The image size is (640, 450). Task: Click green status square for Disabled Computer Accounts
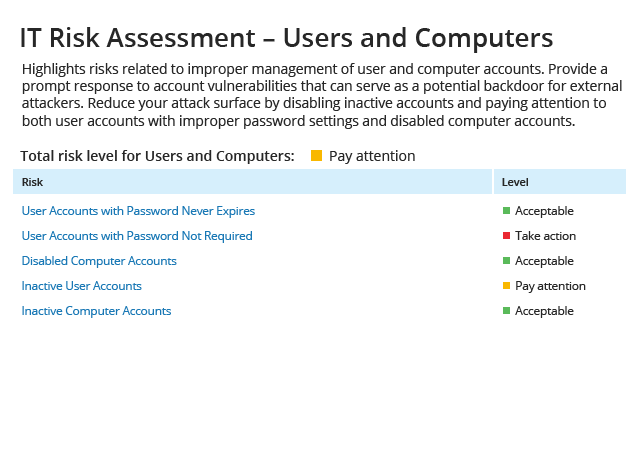pyautogui.click(x=506, y=261)
